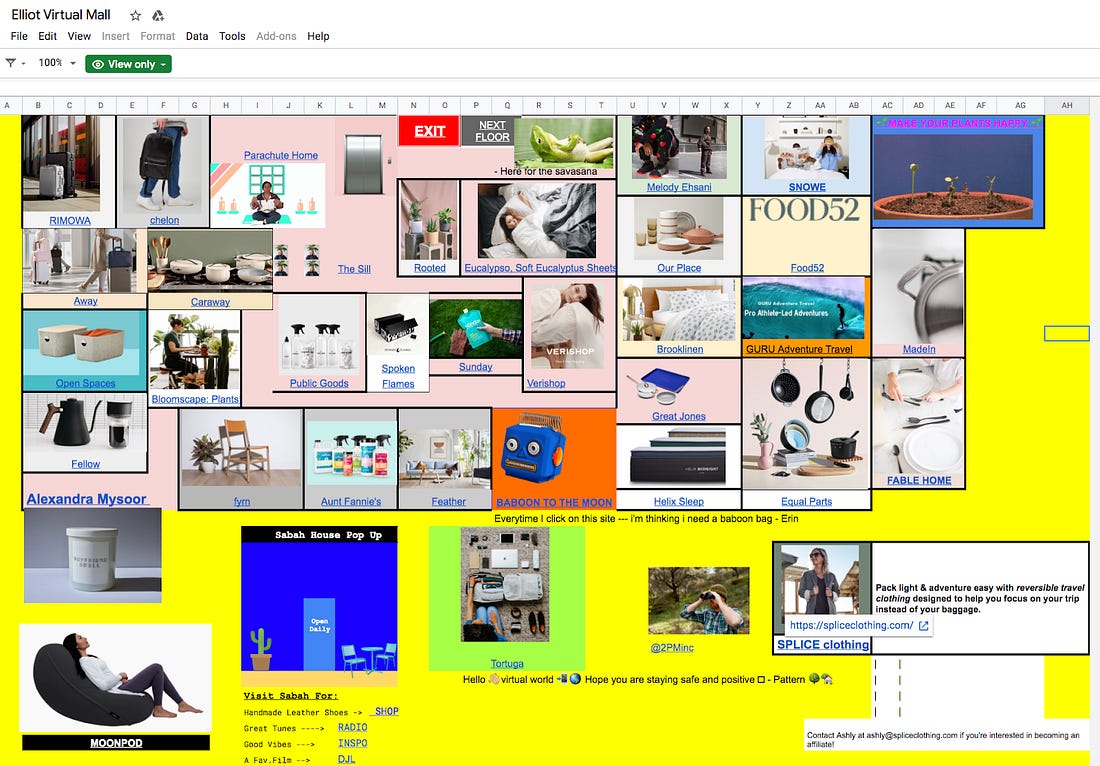Follow the Brooklinen link
Screen dimensions: 1100x766
tap(680, 349)
